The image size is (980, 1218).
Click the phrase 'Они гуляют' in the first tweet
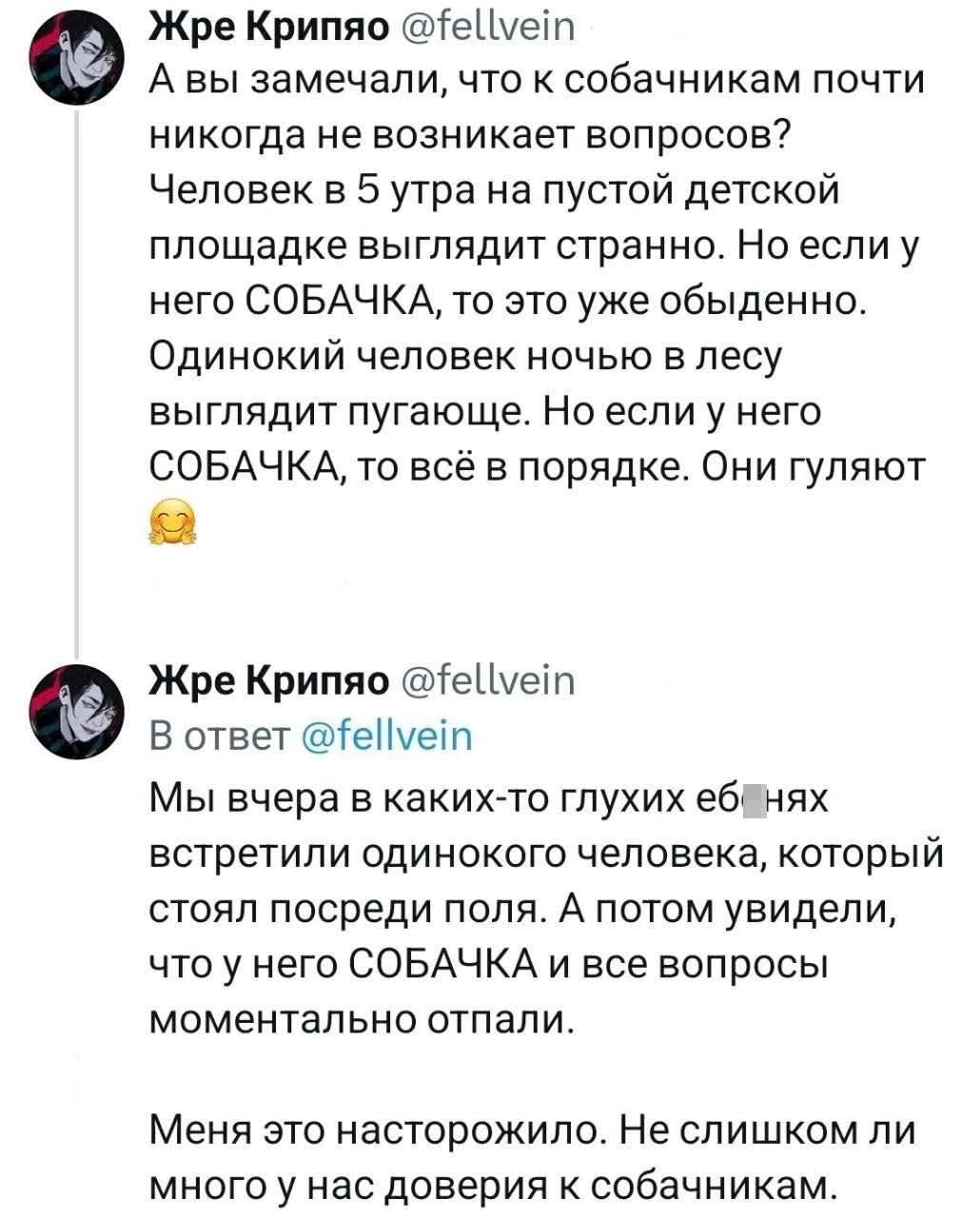click(x=813, y=465)
